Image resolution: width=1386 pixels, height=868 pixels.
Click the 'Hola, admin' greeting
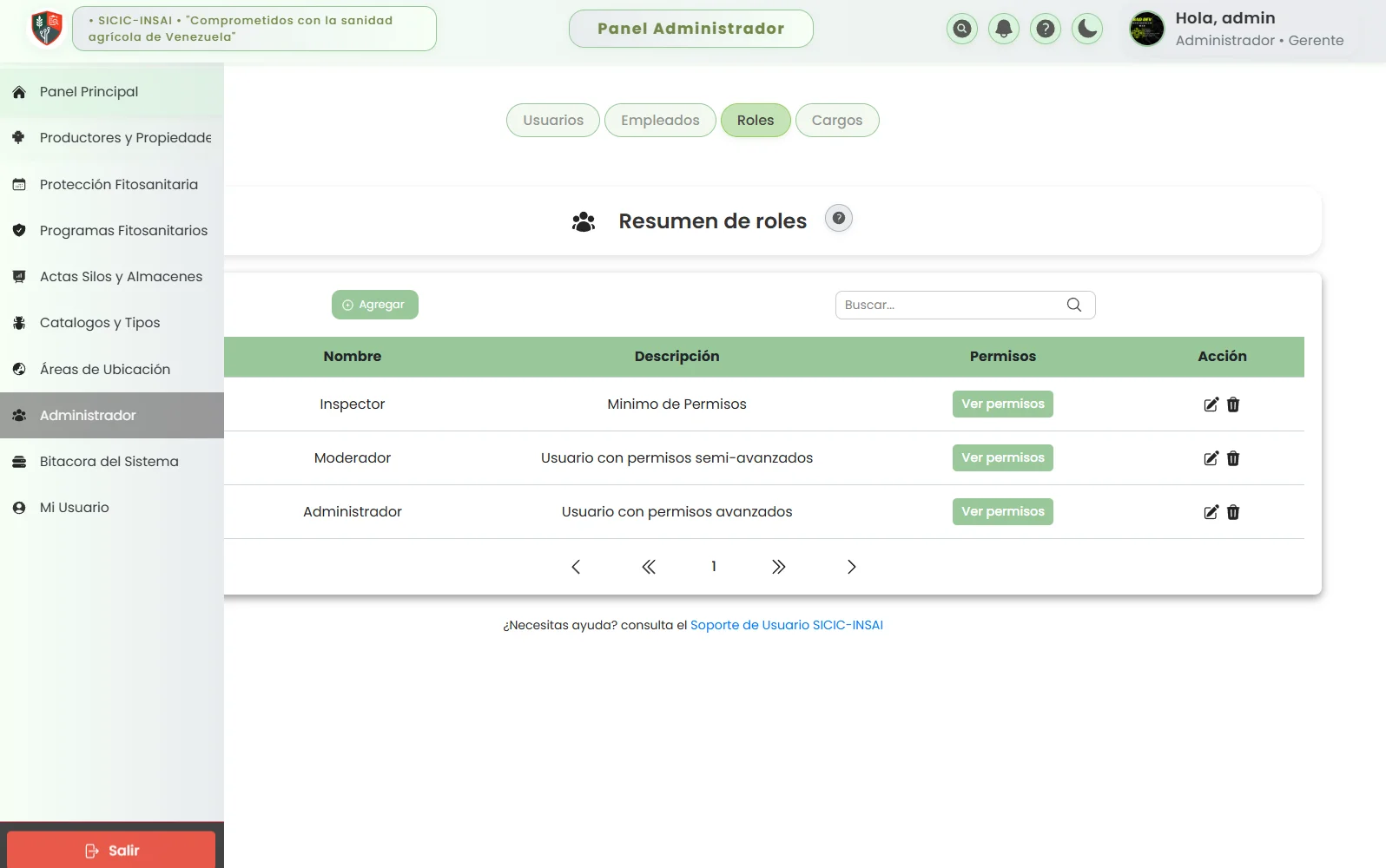(1225, 18)
